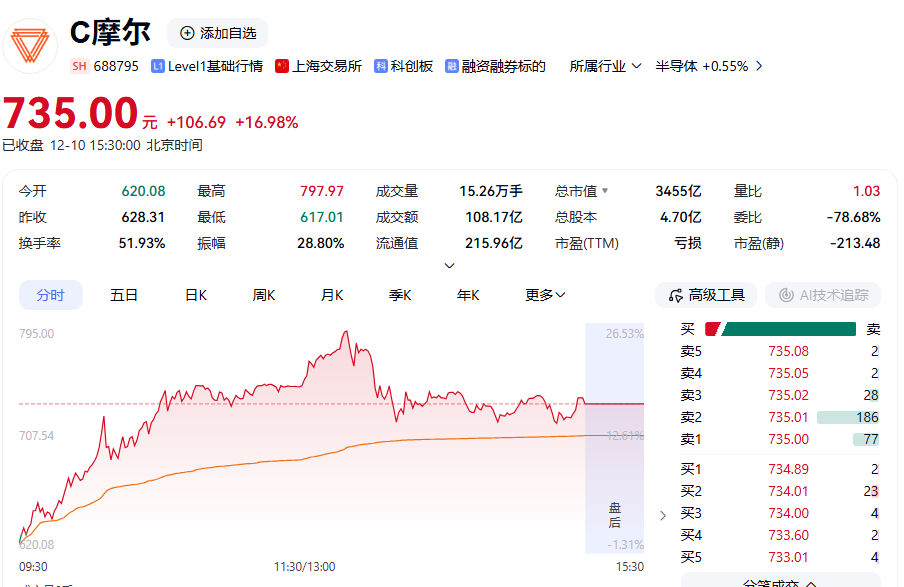Click the 盘后 after-hours chart region
Image resolution: width=904 pixels, height=587 pixels.
[615, 438]
